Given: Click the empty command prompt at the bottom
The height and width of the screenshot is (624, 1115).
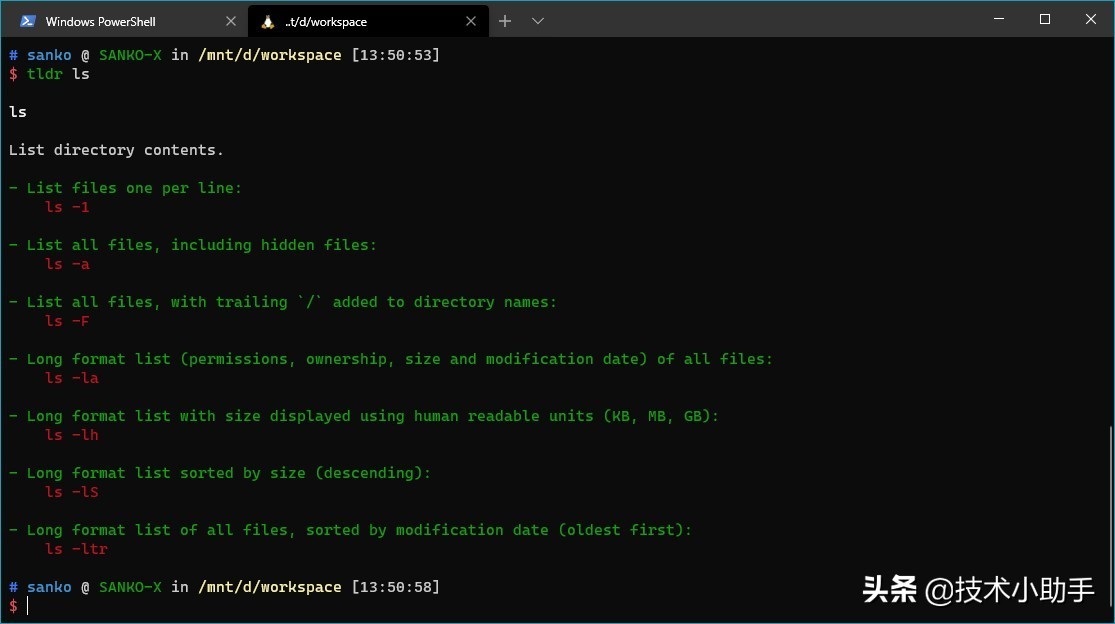Looking at the screenshot, I should 28,606.
